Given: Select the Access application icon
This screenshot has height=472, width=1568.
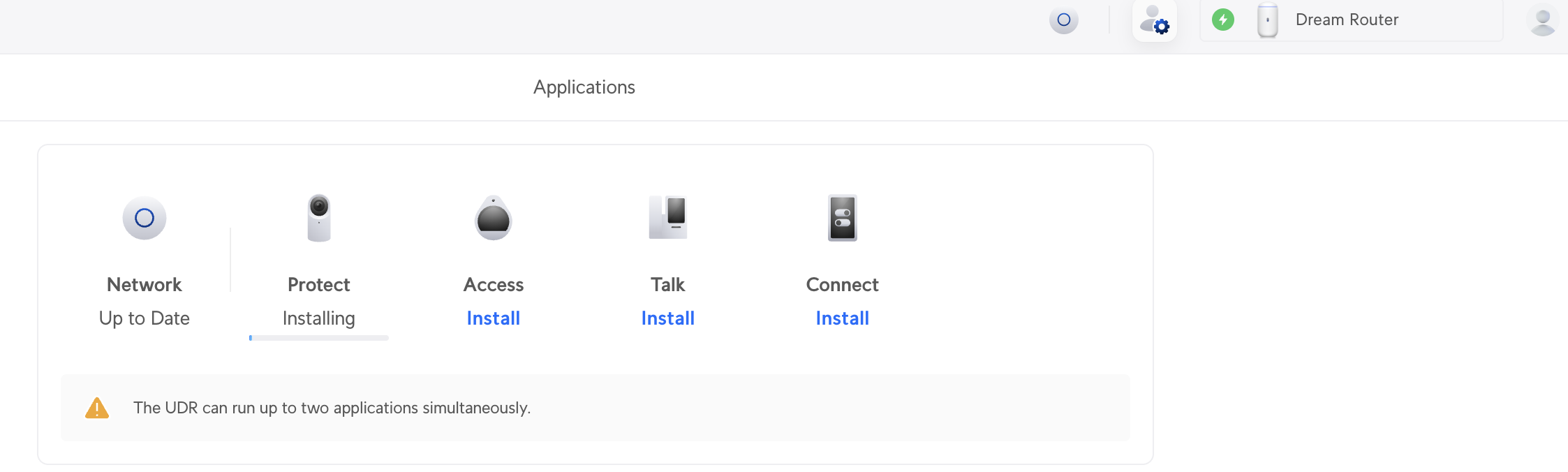Looking at the screenshot, I should click(x=494, y=218).
